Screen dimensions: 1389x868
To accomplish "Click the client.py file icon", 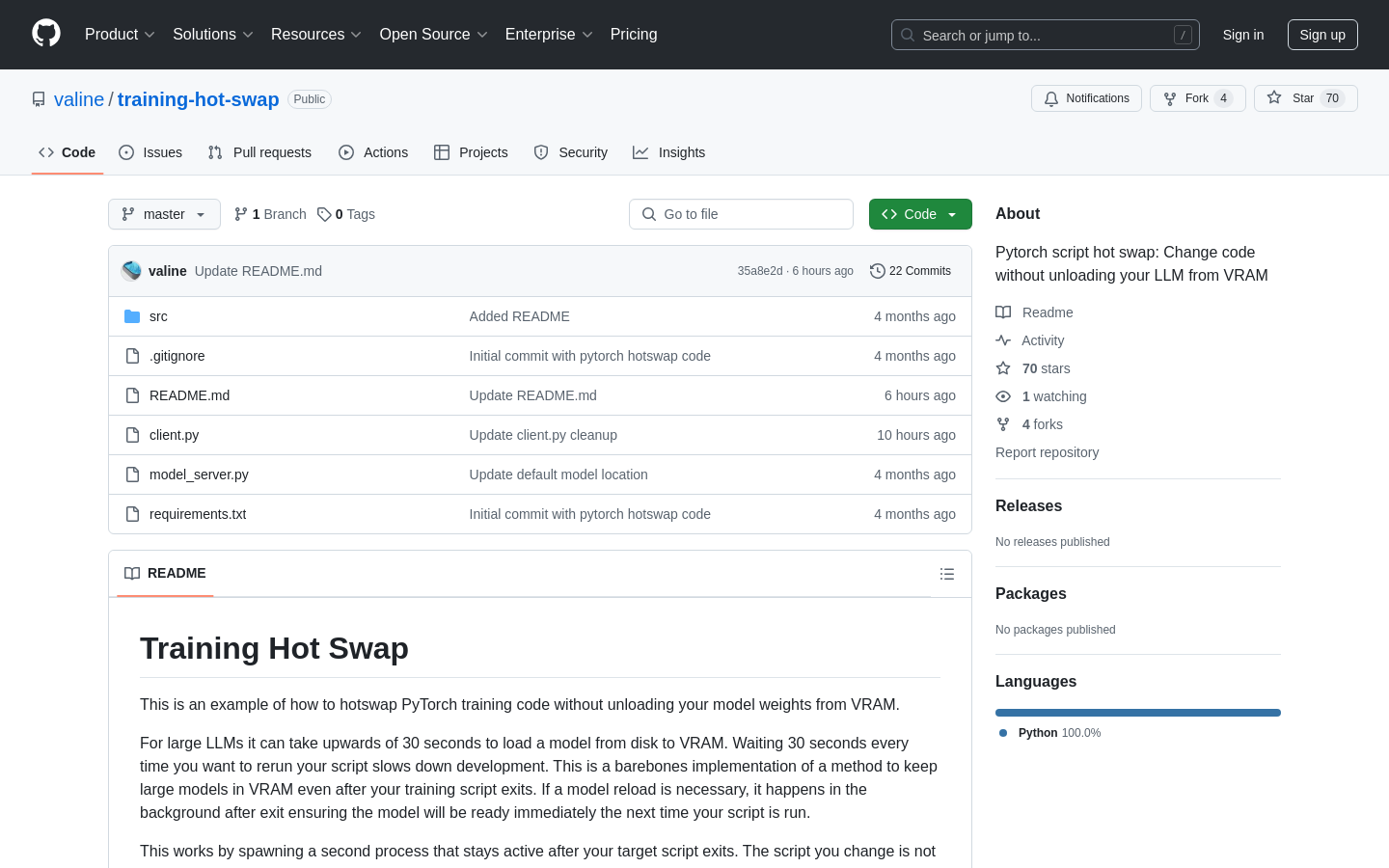I will pyautogui.click(x=132, y=435).
